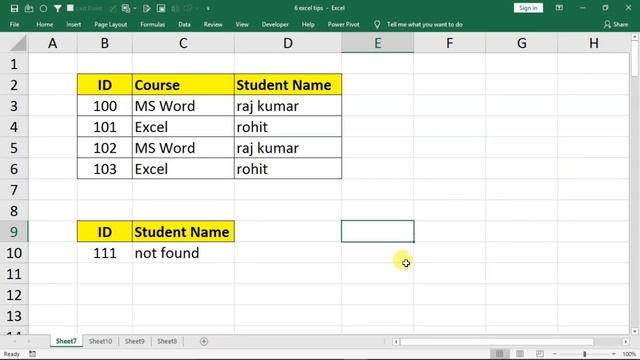This screenshot has height=360, width=640.
Task: Open the Review ribbon tab
Action: click(213, 24)
